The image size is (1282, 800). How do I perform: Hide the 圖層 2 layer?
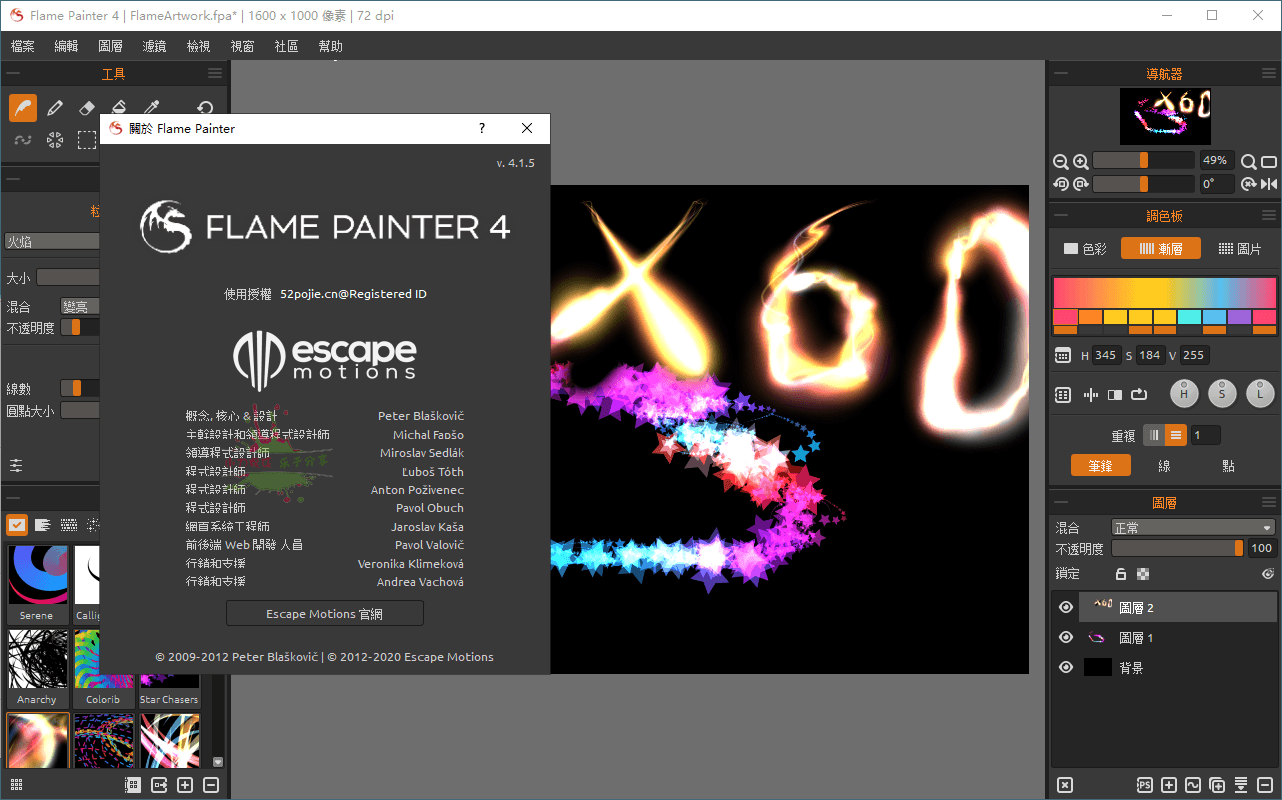pyautogui.click(x=1066, y=607)
